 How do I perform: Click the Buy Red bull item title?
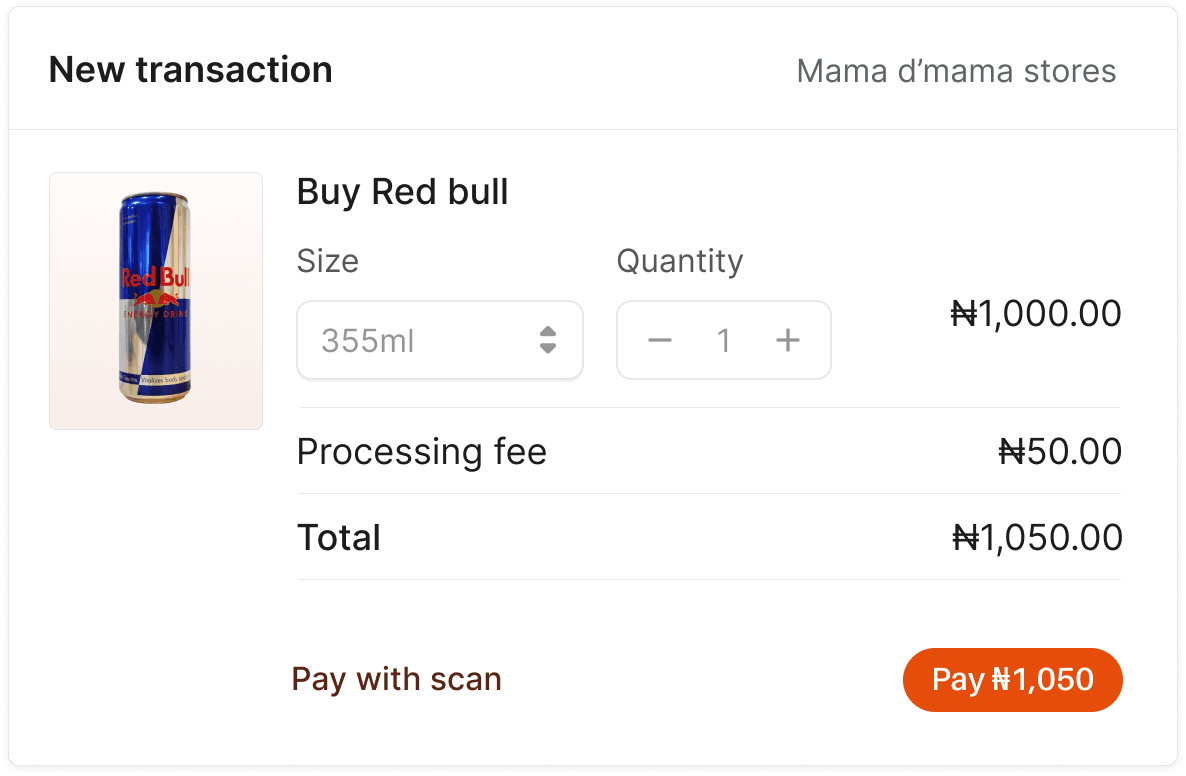[x=402, y=192]
